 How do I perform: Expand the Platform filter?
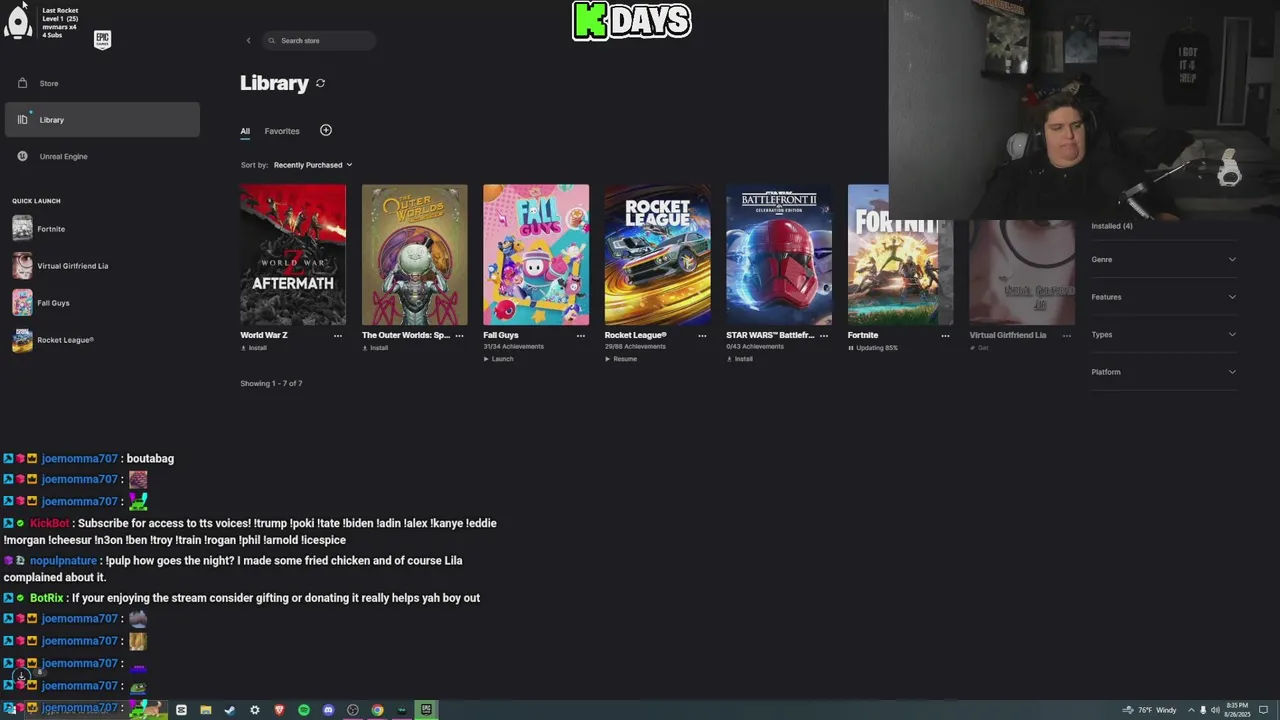click(1164, 372)
